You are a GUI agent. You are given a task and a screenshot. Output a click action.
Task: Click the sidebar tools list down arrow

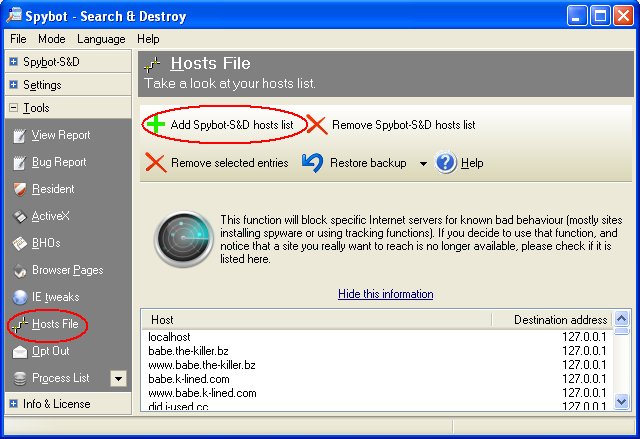(x=118, y=379)
